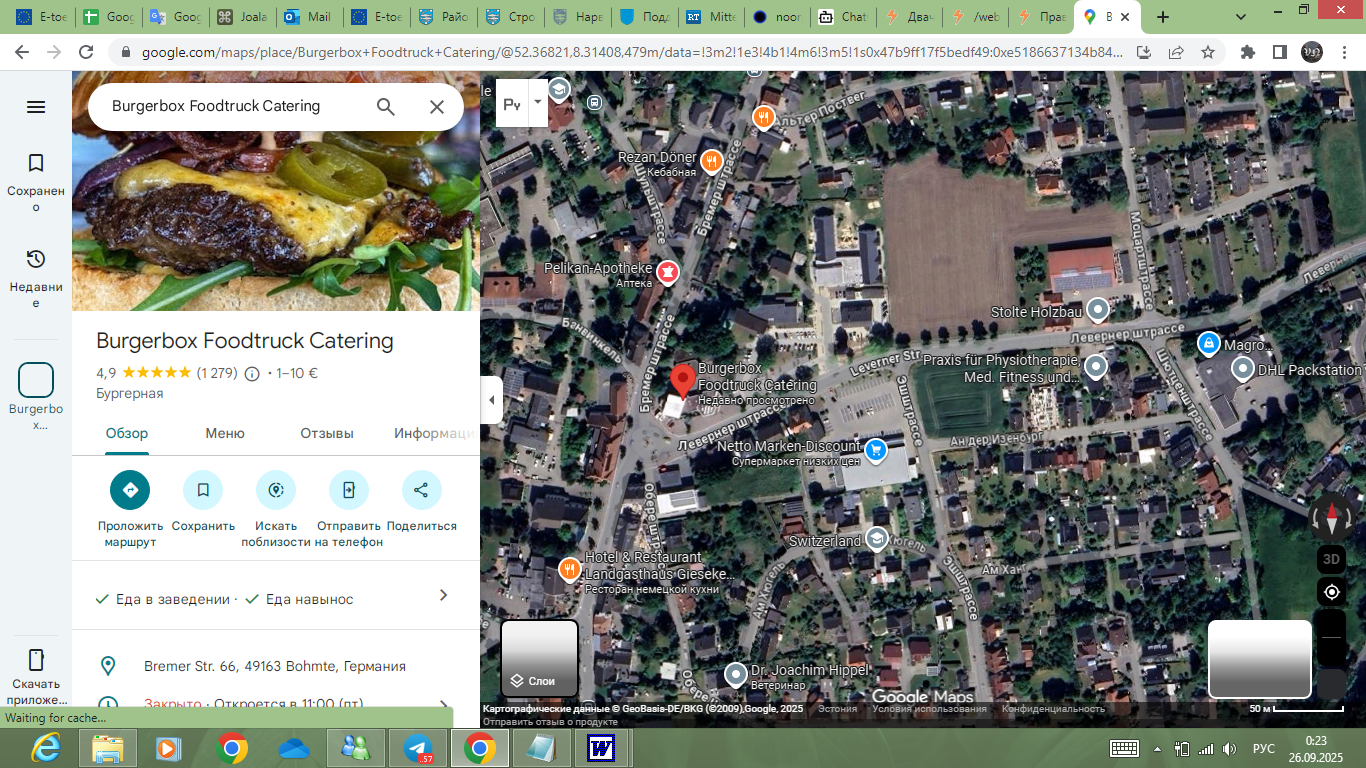The image size is (1366, 768).
Task: Open Saved places in sidebar
Action: [x=36, y=184]
